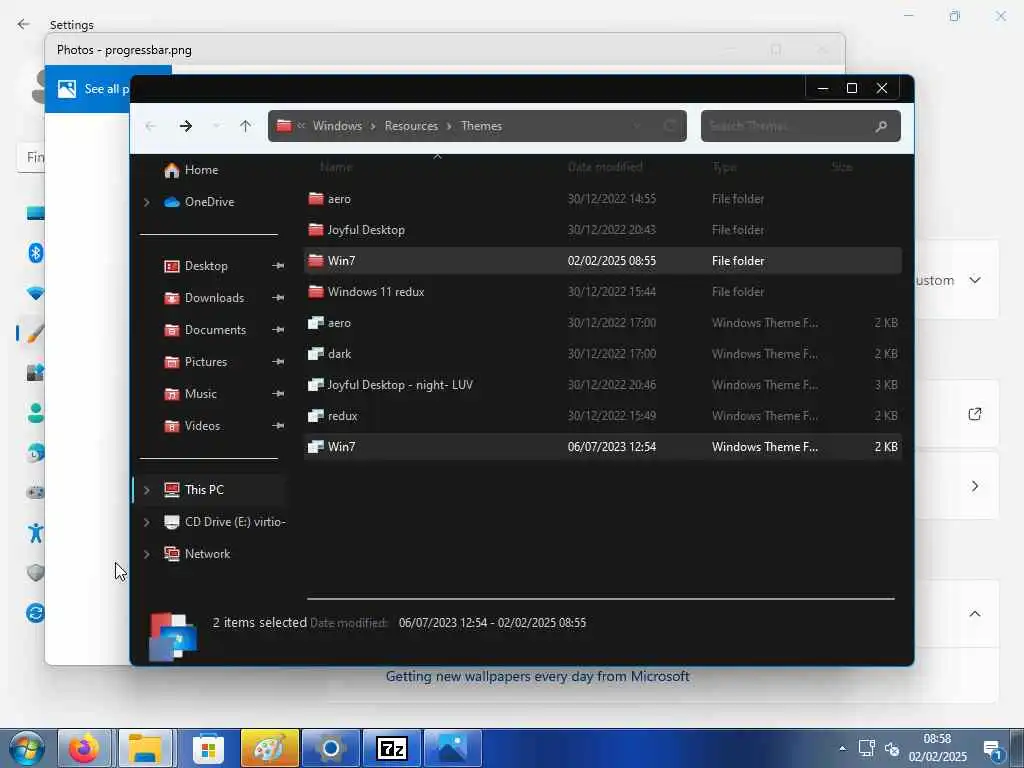1024x768 pixels.
Task: Open the Settings chevron-right row
Action: 975,486
